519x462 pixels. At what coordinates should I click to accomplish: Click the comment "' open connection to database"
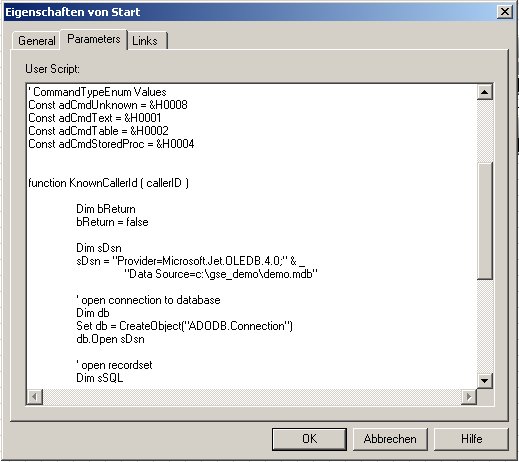[x=148, y=300]
